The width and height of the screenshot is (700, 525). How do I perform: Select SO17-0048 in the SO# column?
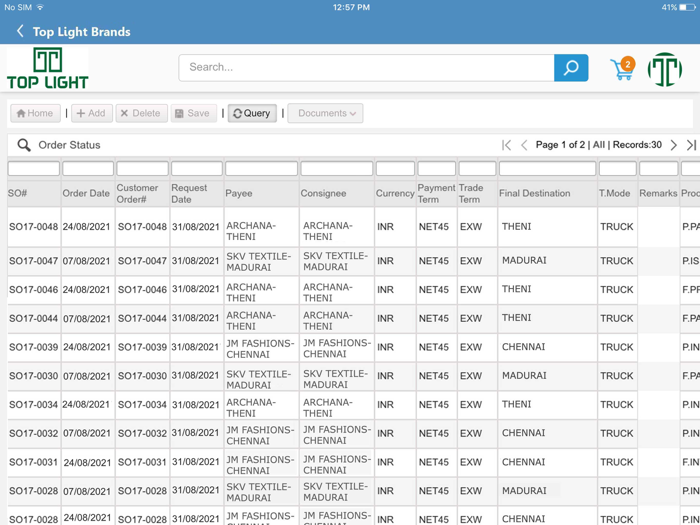coord(33,227)
